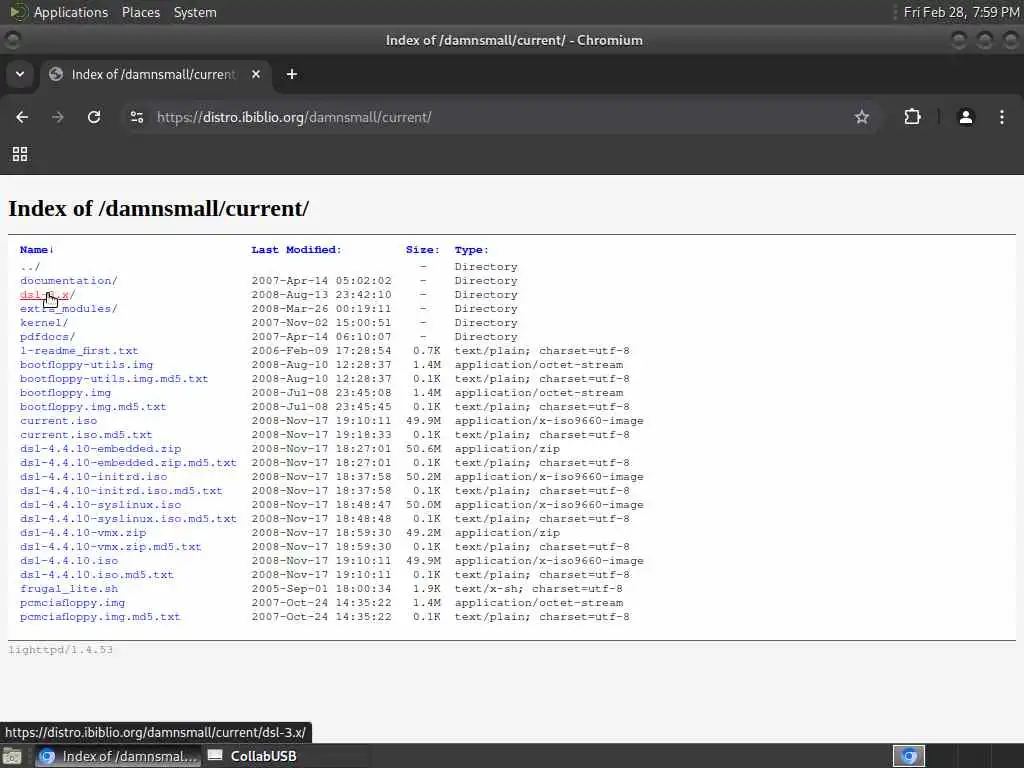Open dsl-4.4.10-vmx.zip.md5.txt
The image size is (1024, 768).
[x=110, y=547]
